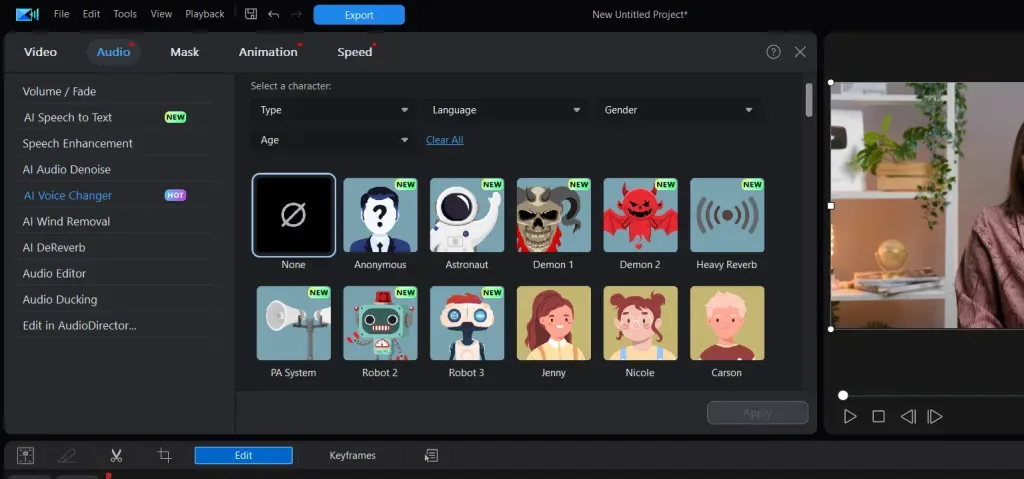Click the scissors split tool
The height and width of the screenshot is (479, 1024).
(116, 455)
